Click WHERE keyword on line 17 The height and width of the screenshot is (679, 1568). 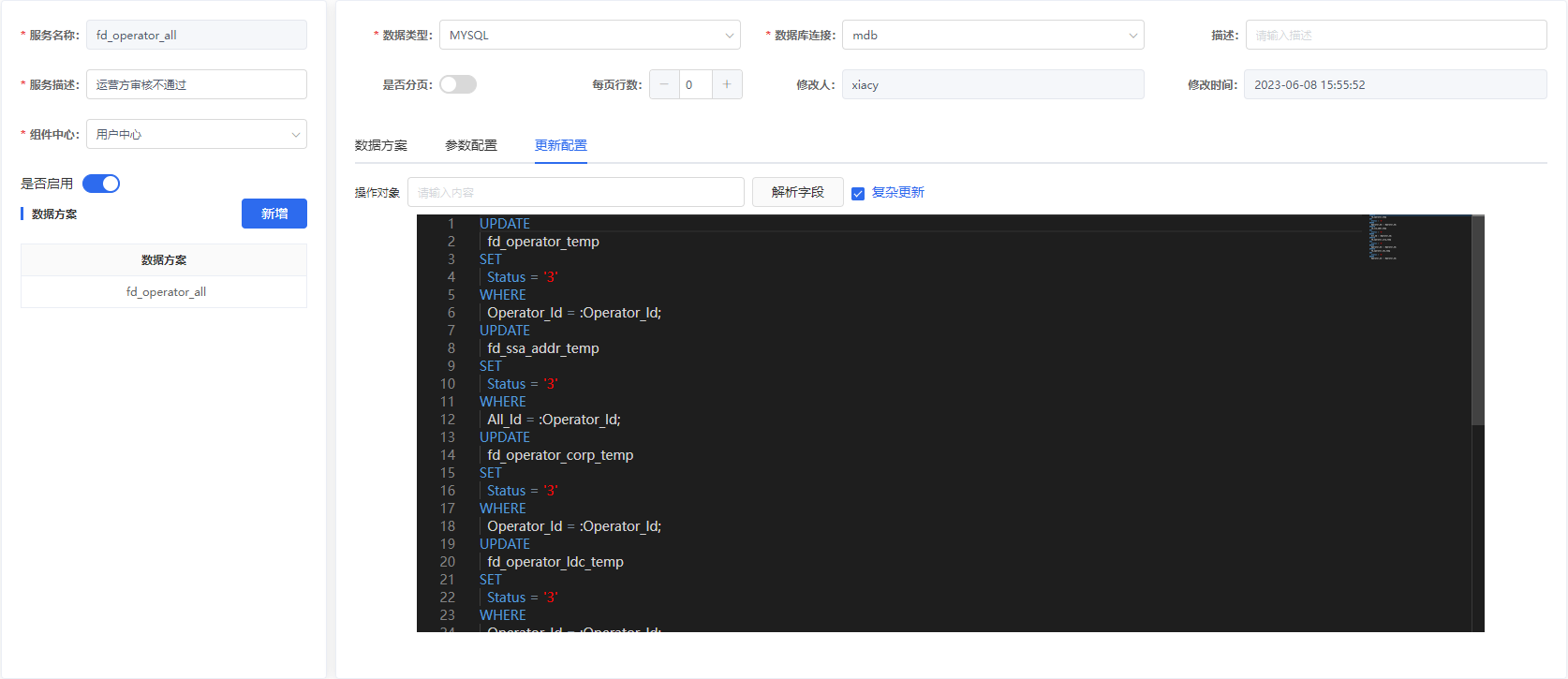tap(503, 509)
